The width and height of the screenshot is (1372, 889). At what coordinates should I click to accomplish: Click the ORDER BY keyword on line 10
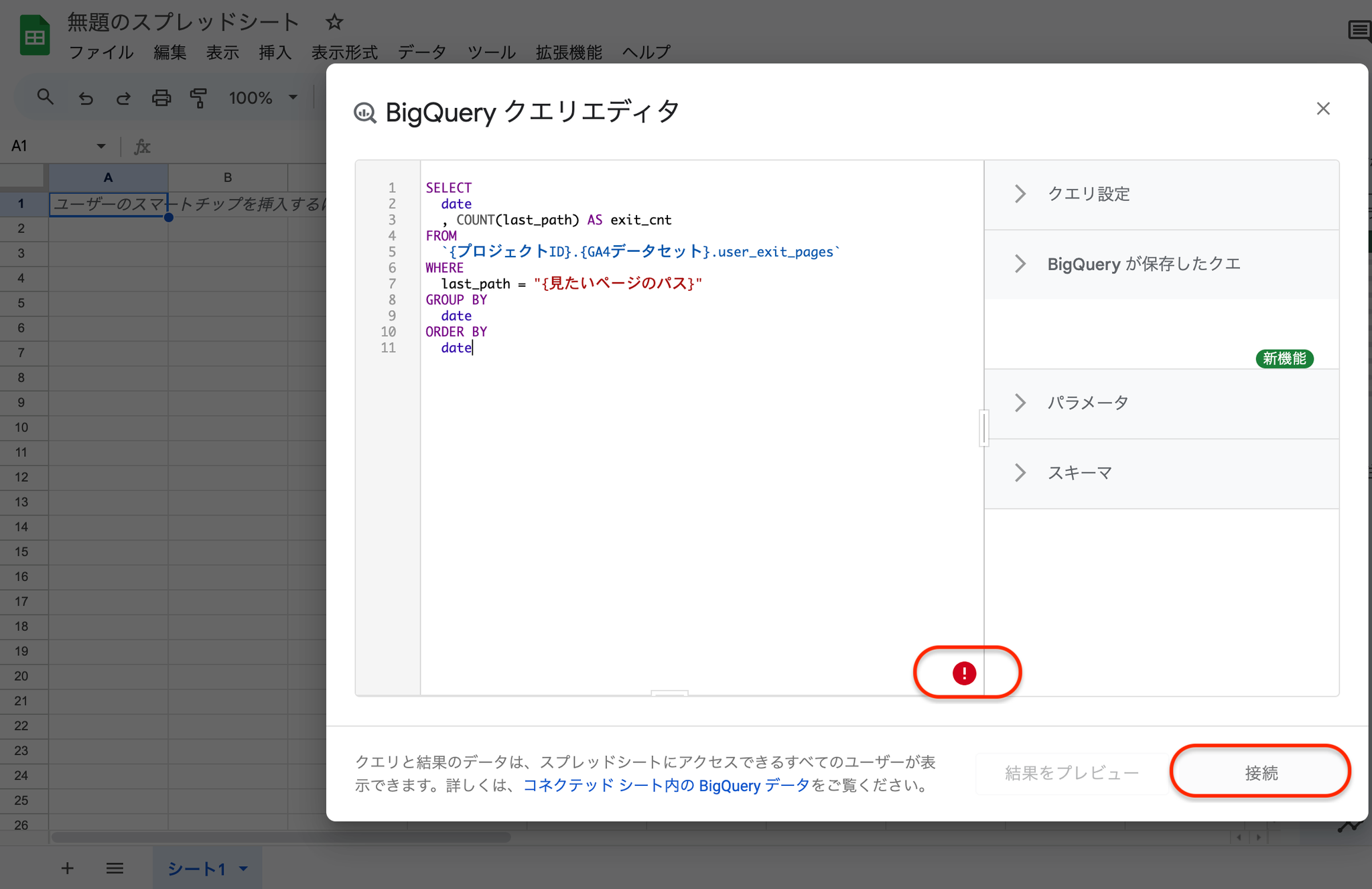(456, 332)
